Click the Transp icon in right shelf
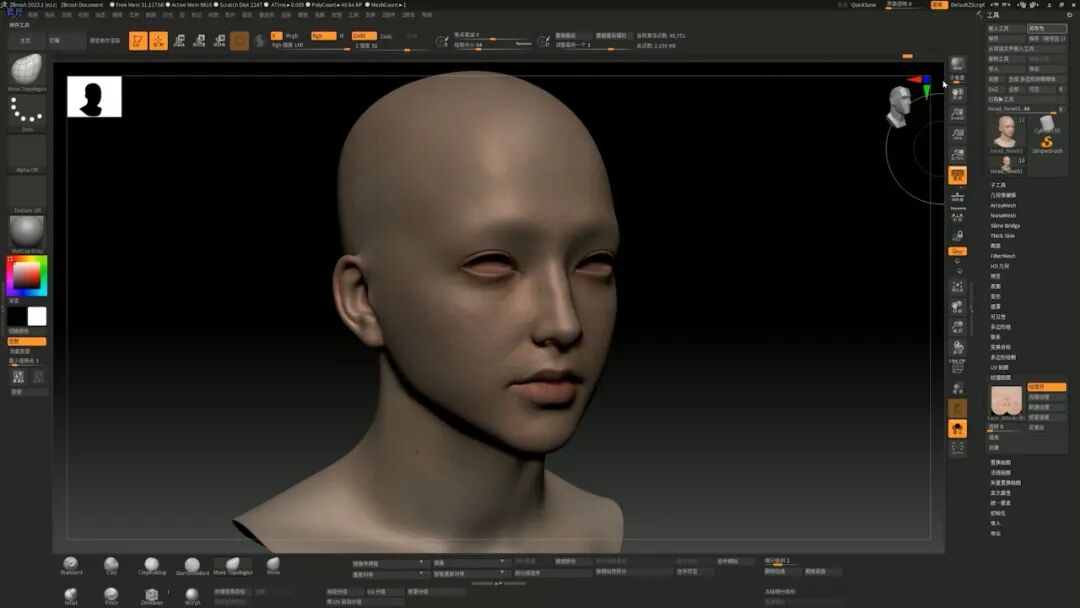Image resolution: width=1080 pixels, height=608 pixels. pos(957,388)
